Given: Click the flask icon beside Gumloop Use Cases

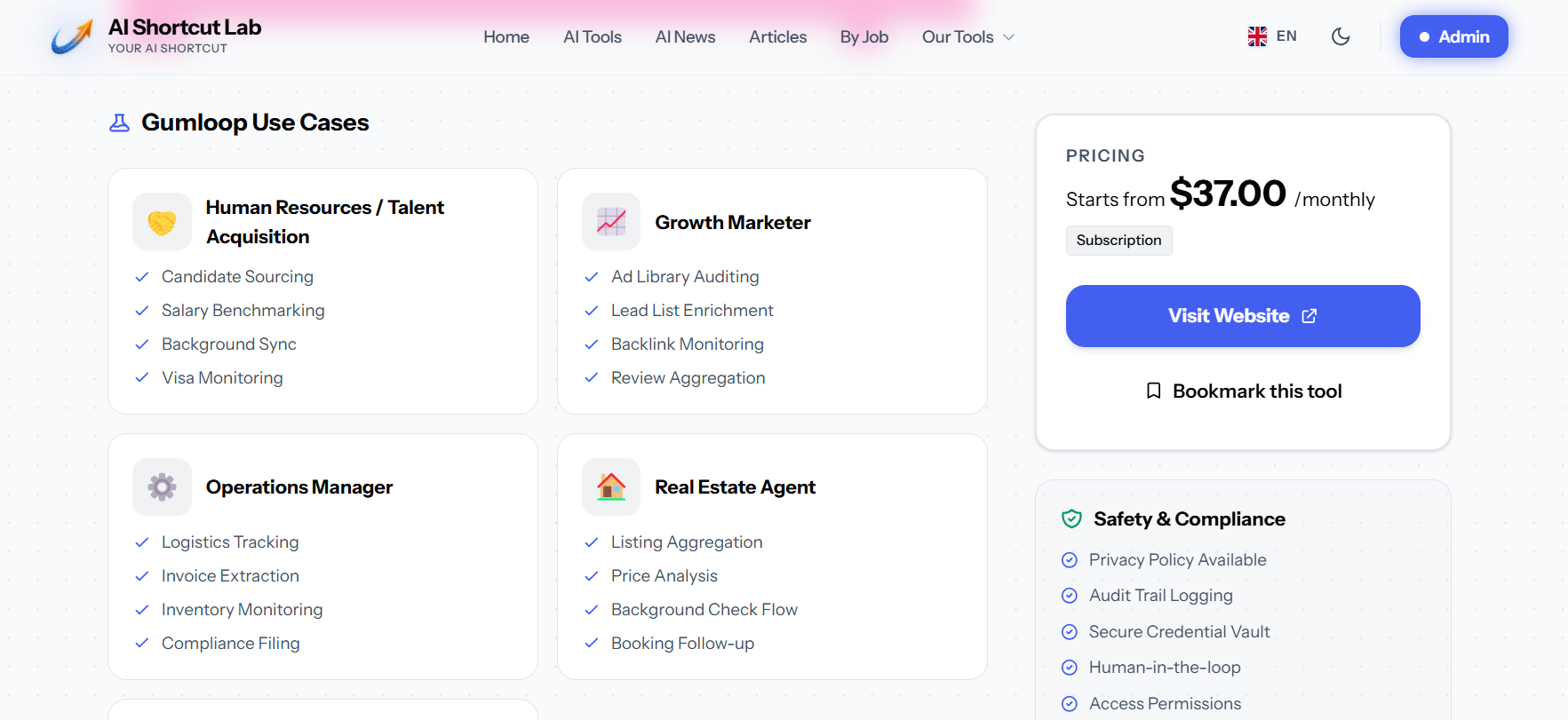Looking at the screenshot, I should tap(119, 123).
